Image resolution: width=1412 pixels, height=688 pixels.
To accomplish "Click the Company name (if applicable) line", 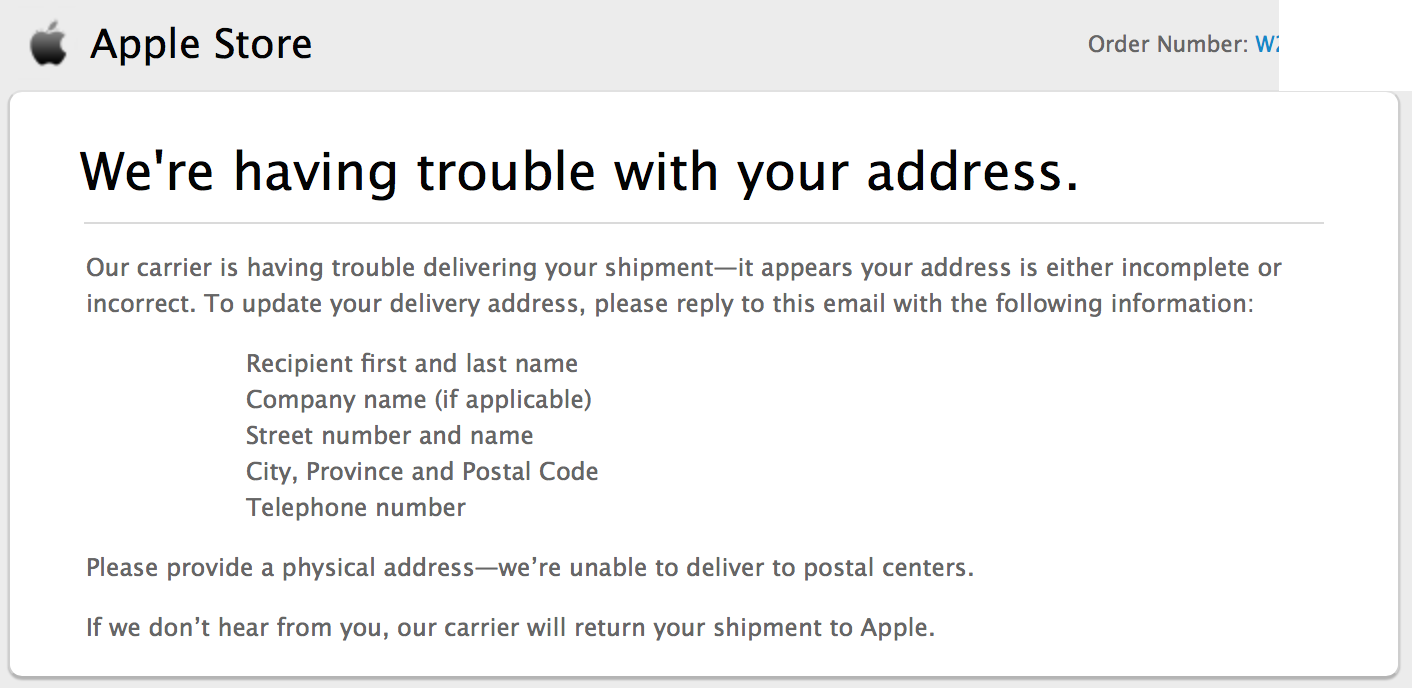I will (x=419, y=400).
